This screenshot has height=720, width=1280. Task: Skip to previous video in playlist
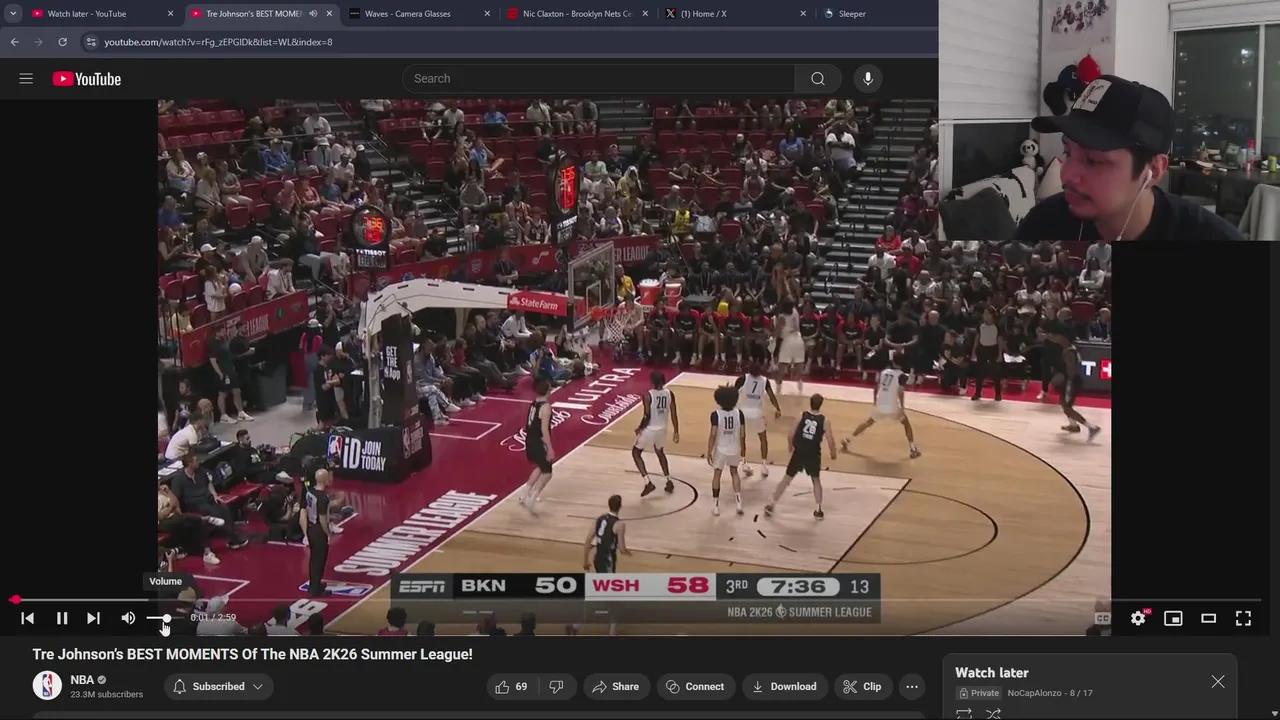pos(28,618)
